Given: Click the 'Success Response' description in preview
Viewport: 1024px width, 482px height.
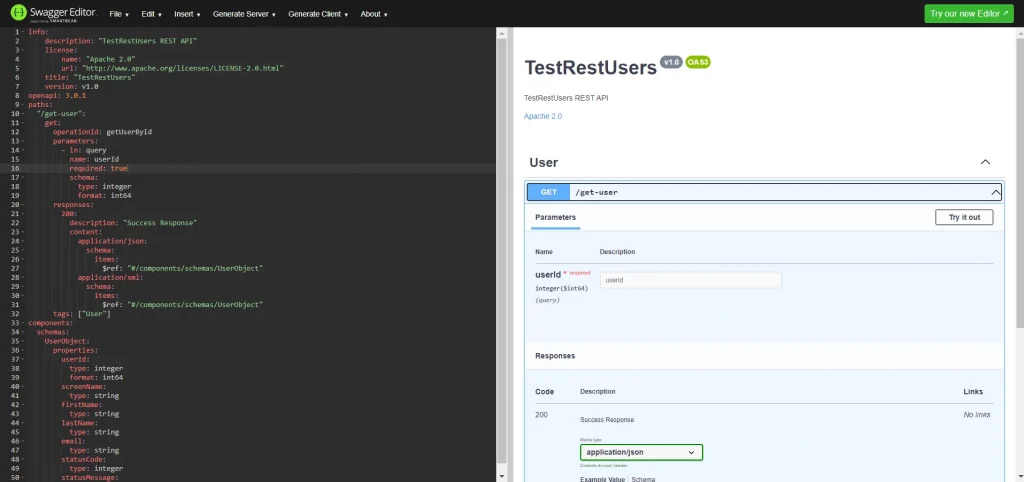Looking at the screenshot, I should [x=607, y=420].
